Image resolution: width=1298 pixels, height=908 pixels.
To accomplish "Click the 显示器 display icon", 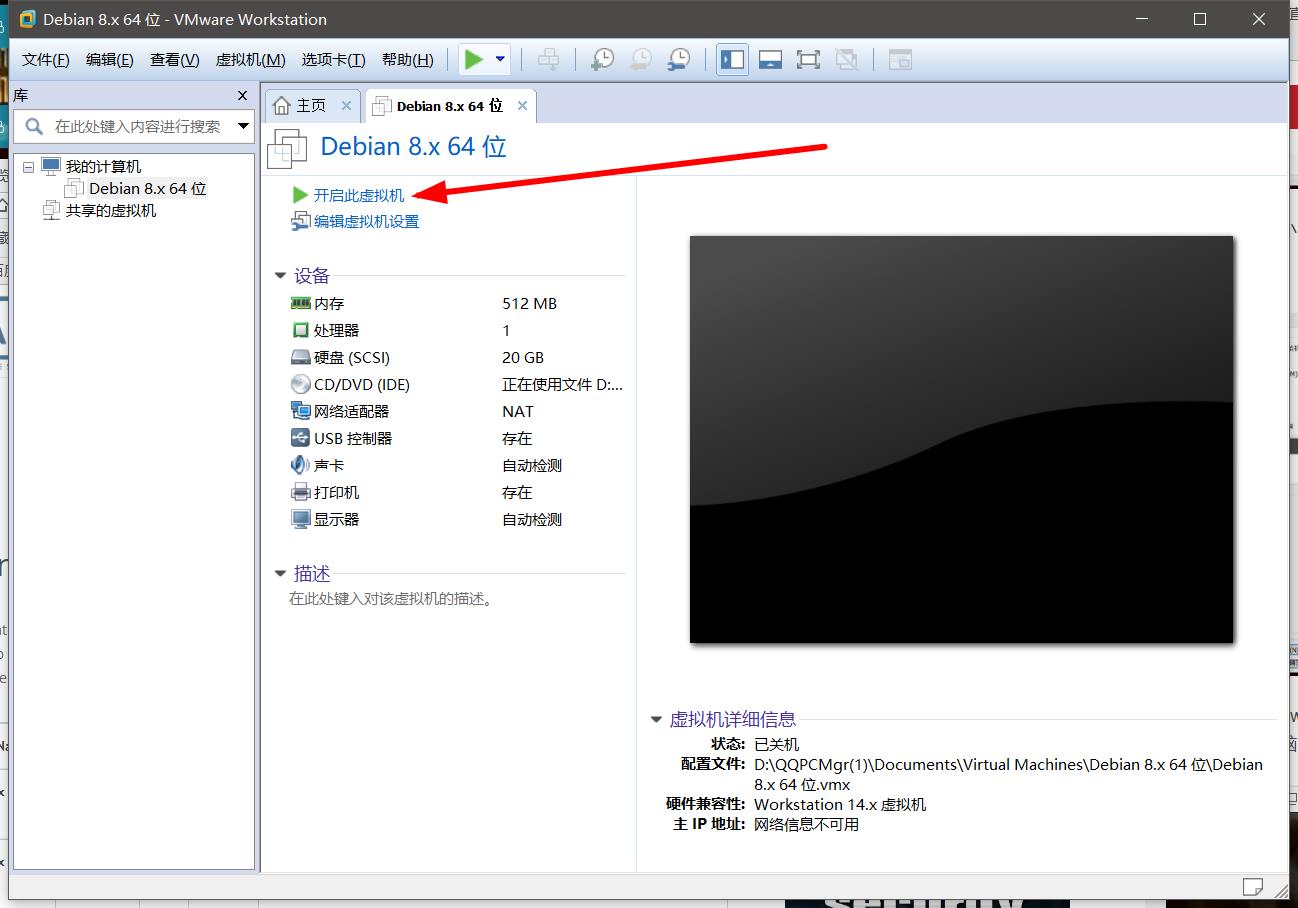I will click(x=300, y=519).
